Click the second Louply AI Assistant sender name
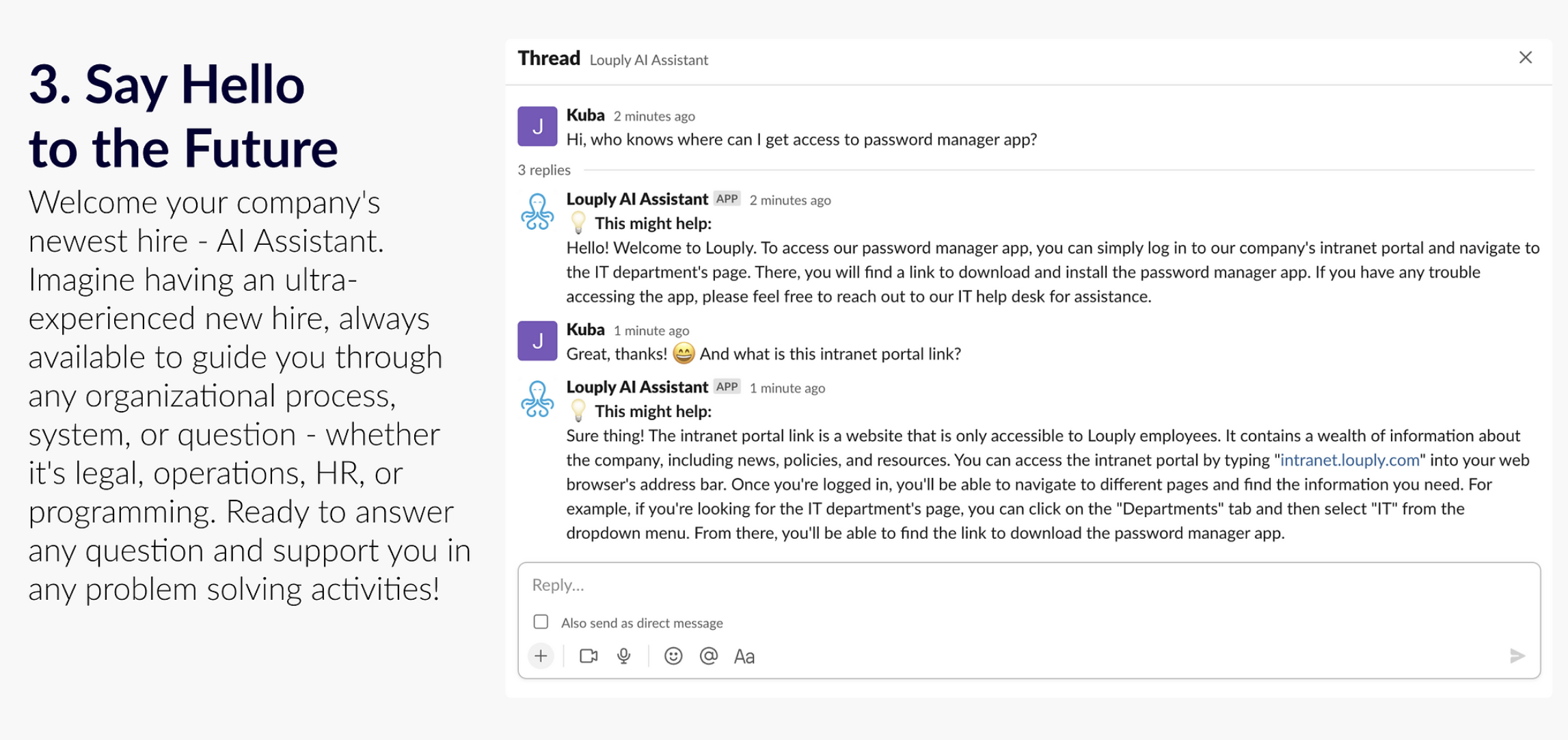 (x=637, y=387)
